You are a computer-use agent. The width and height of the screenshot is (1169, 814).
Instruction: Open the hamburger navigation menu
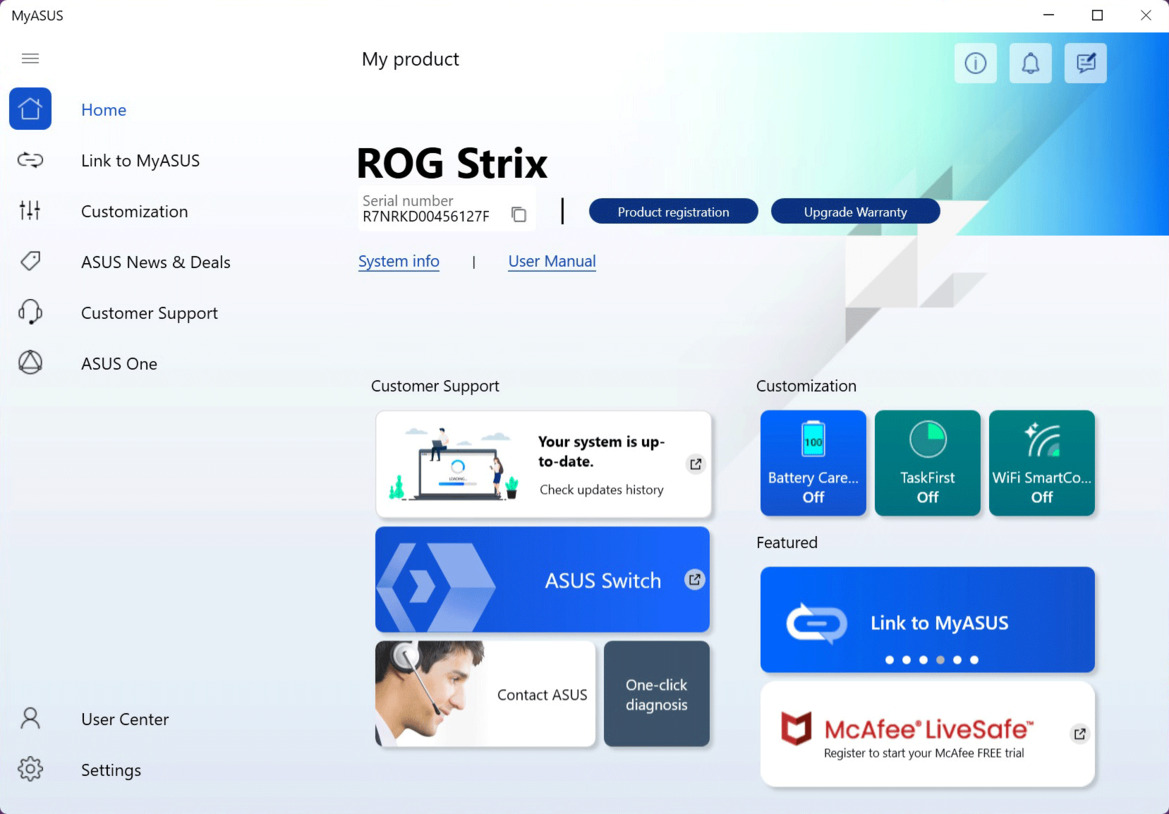(x=31, y=58)
